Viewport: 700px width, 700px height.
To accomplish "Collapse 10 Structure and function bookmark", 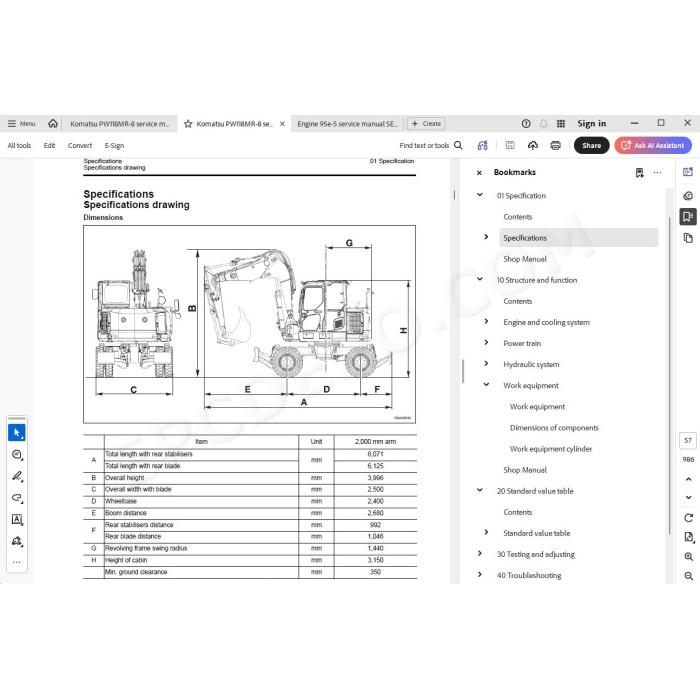I will click(480, 279).
